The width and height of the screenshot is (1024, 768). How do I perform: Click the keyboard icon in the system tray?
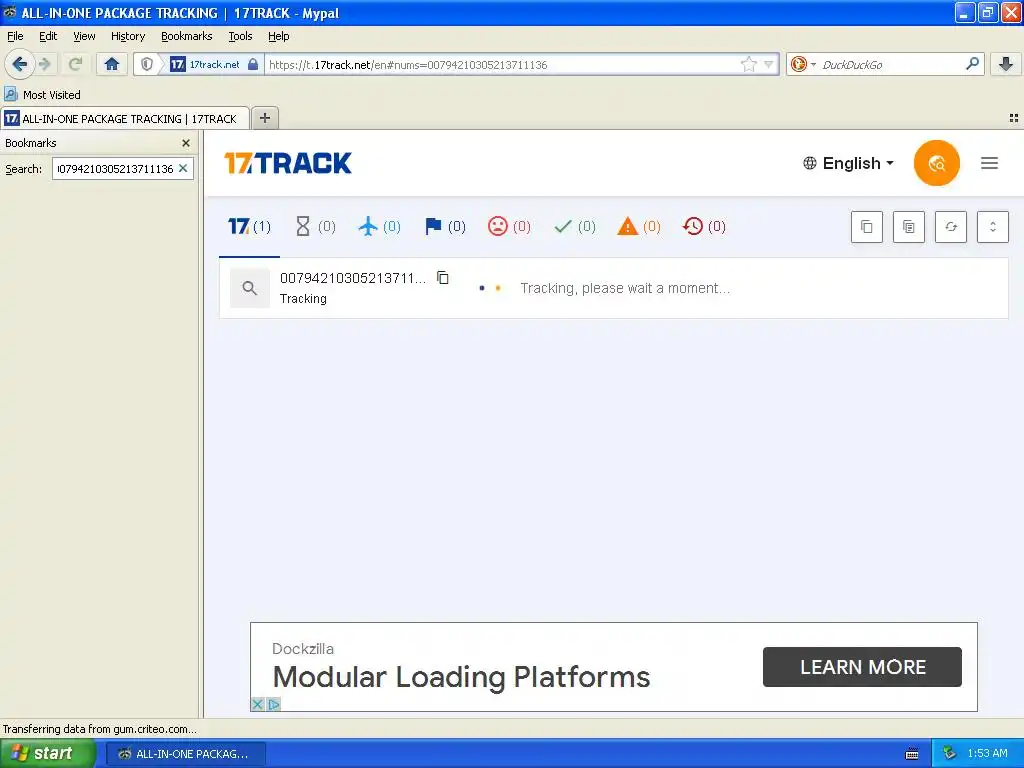click(x=912, y=754)
